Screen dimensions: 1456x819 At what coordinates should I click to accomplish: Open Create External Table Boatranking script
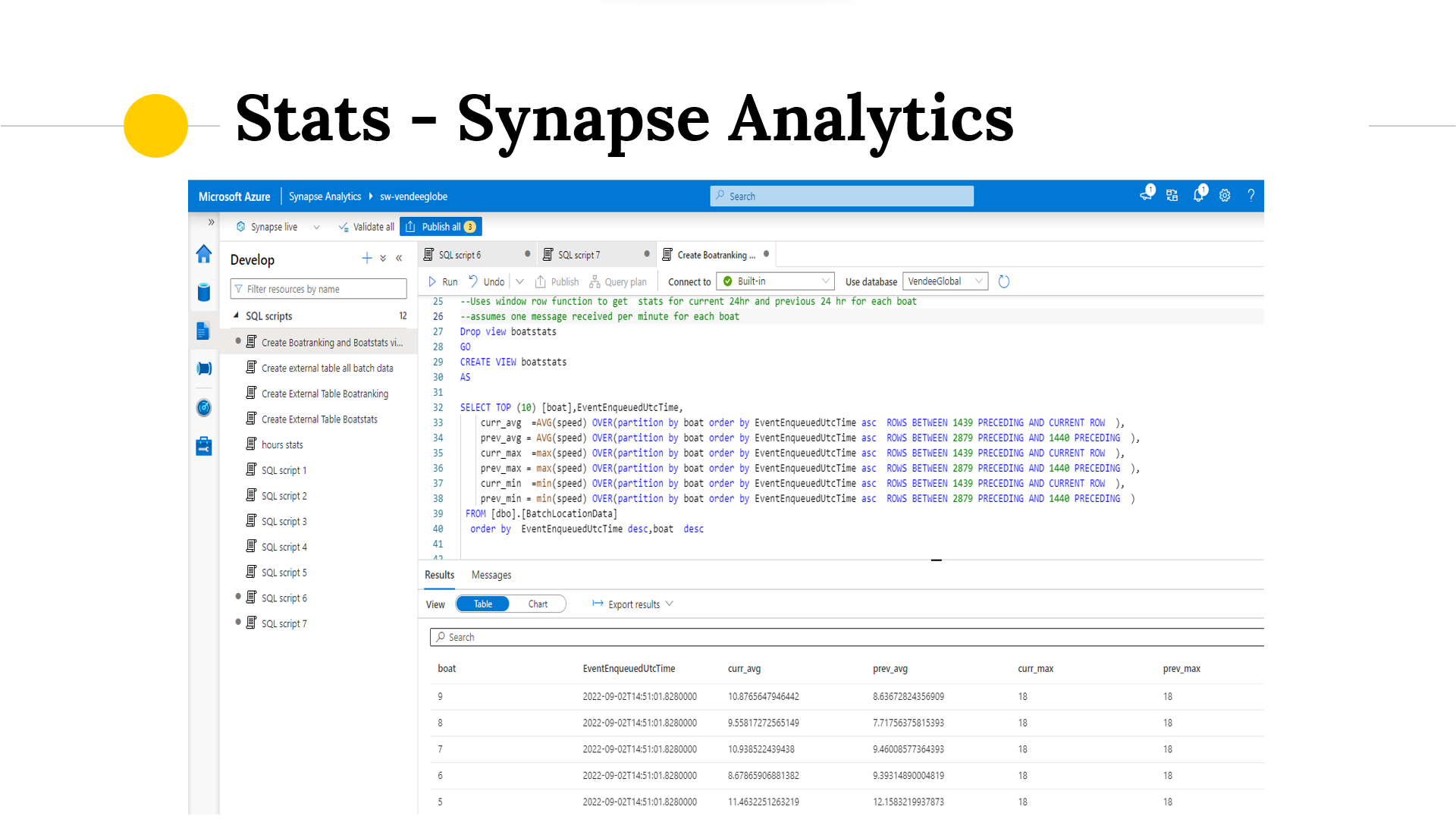(317, 394)
